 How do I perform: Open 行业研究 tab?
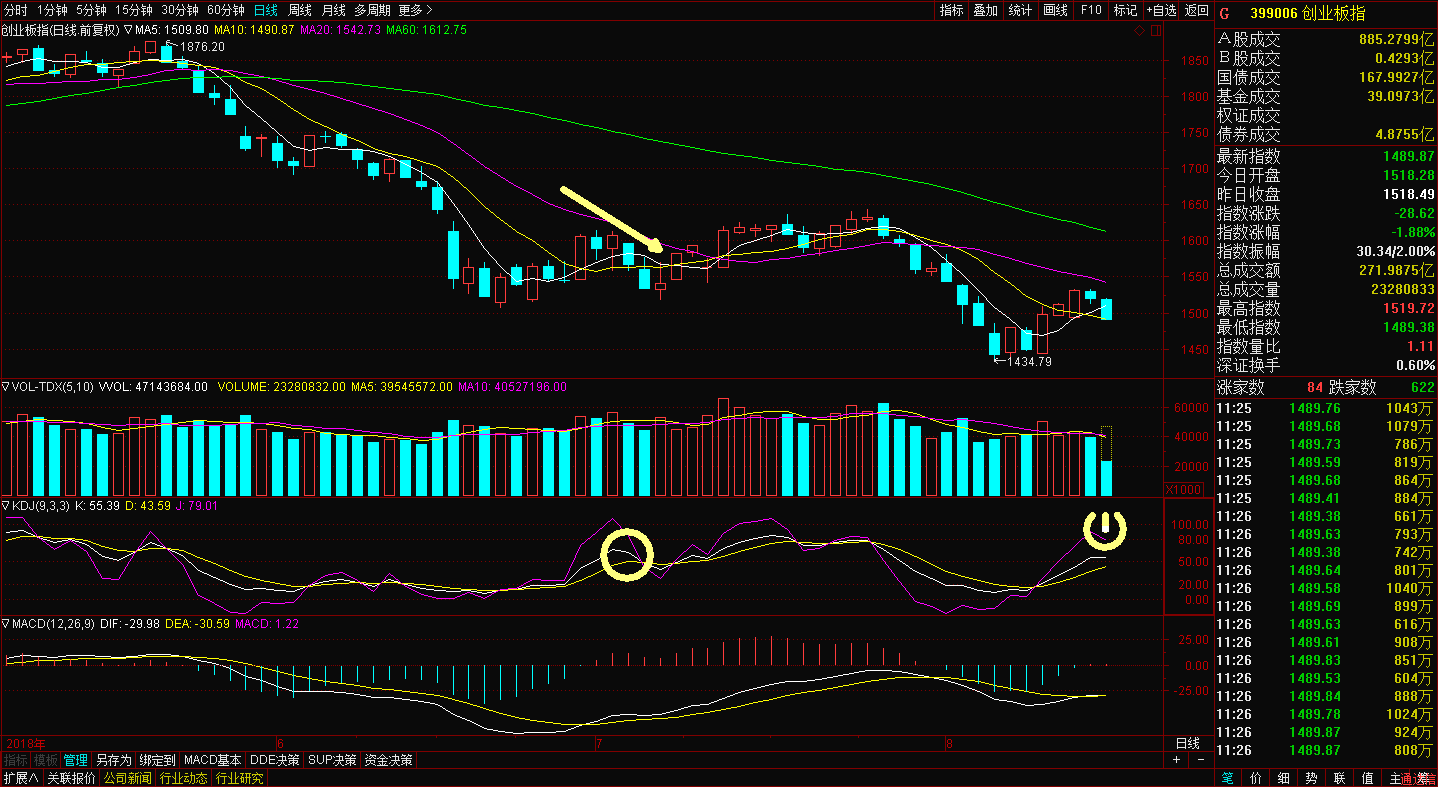[x=239, y=778]
